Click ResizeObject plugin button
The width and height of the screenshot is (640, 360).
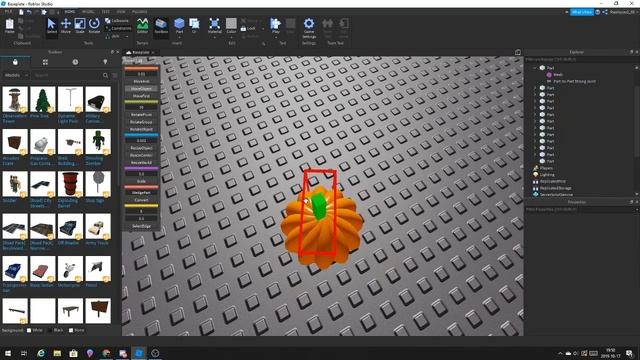pos(141,148)
